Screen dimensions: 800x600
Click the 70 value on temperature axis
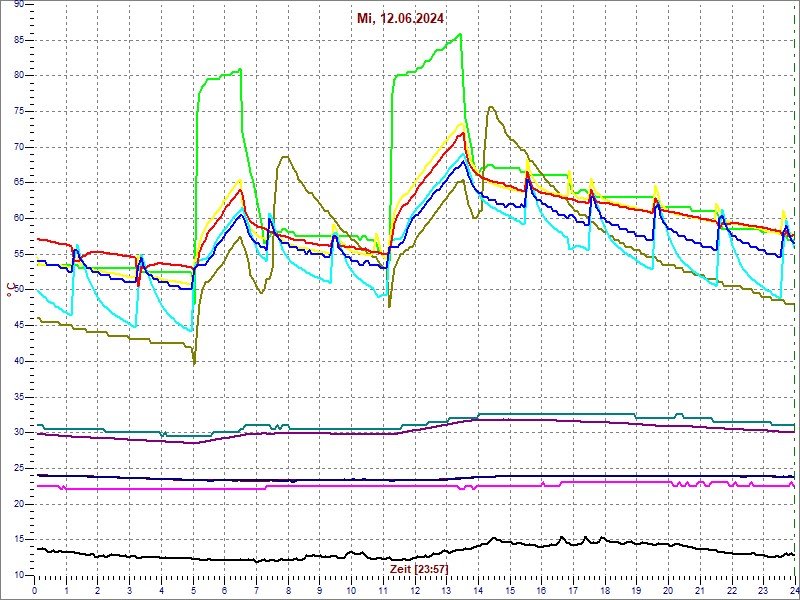(19, 147)
